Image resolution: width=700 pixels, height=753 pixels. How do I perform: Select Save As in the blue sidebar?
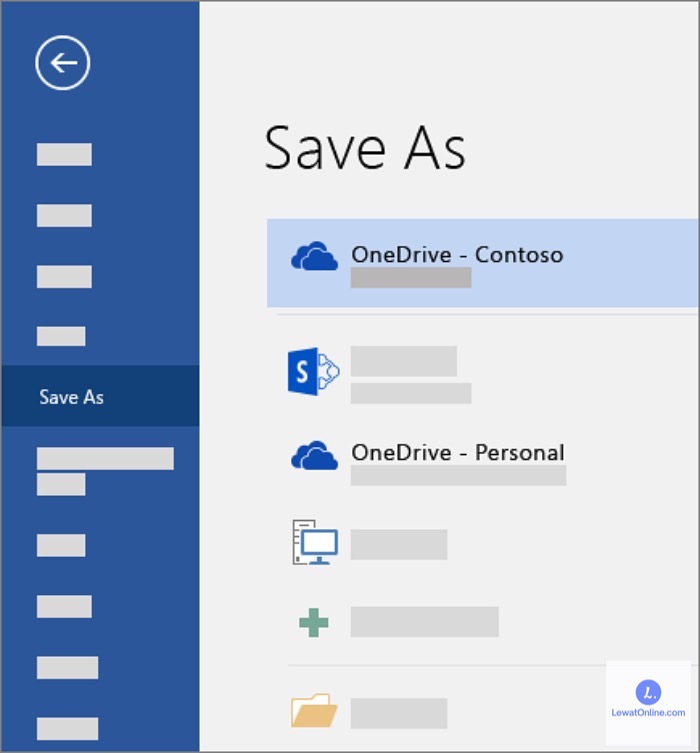click(100, 396)
